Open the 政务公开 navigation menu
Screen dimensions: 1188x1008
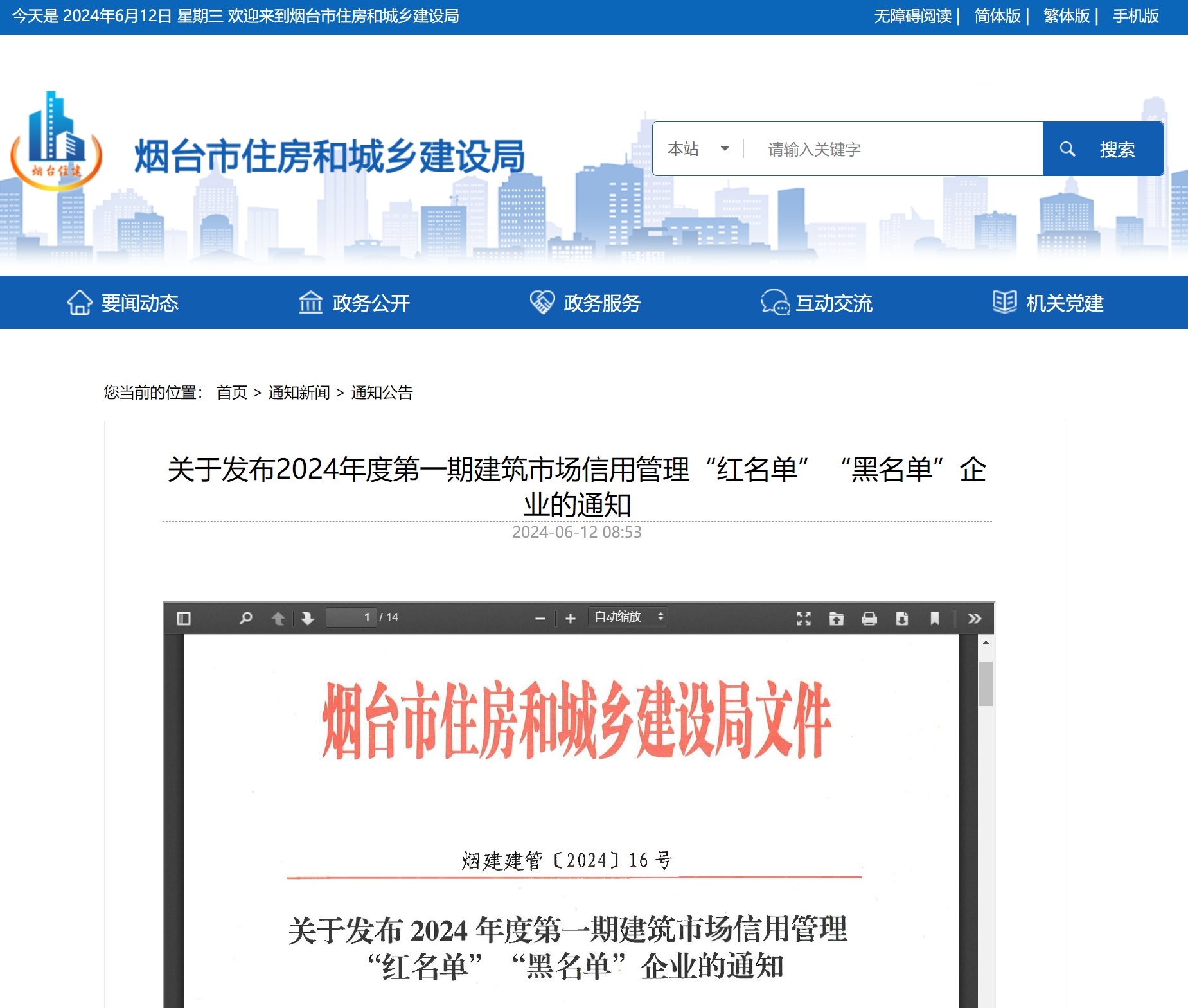coord(354,303)
